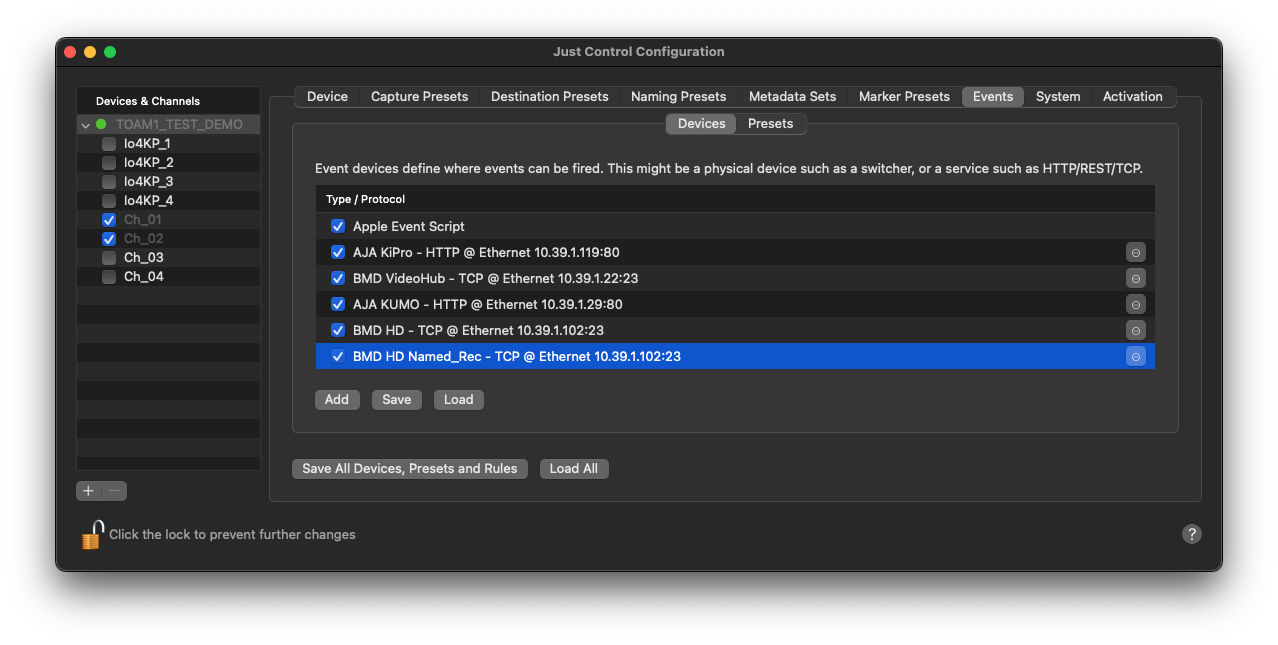Disable the AJA KiPro event device checkbox
Image resolution: width=1278 pixels, height=645 pixels.
(x=338, y=253)
